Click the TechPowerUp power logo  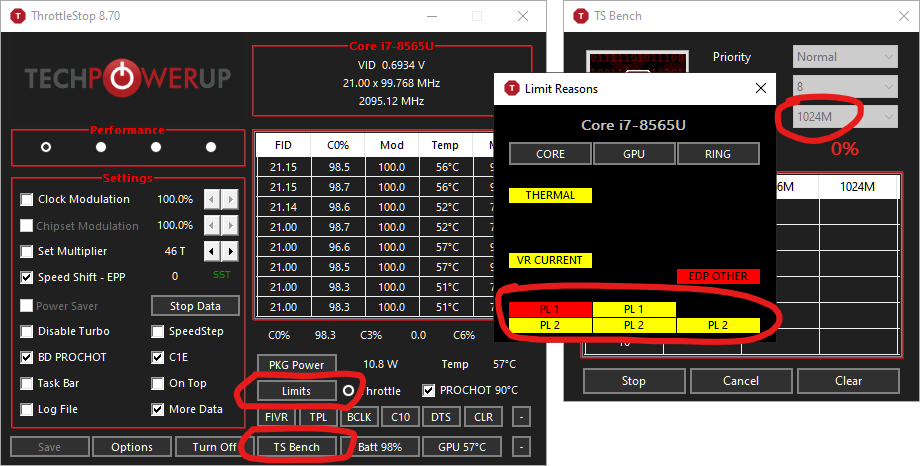121,77
